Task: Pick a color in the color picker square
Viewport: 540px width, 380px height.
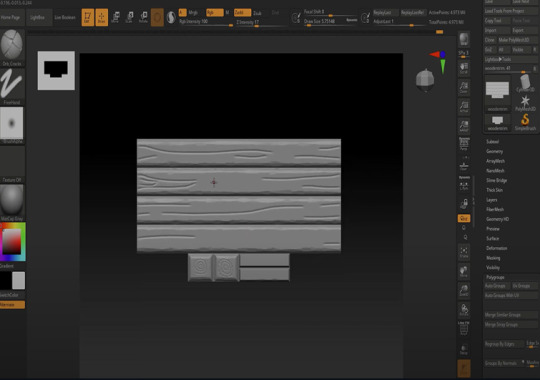Action: (12, 242)
